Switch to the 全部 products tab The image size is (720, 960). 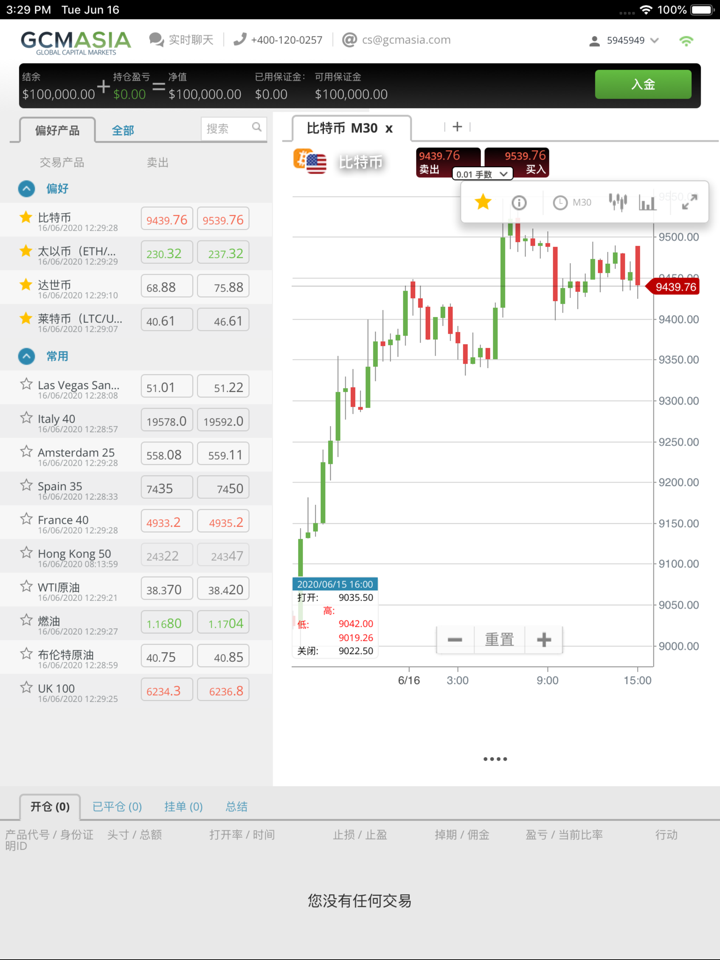(x=122, y=131)
